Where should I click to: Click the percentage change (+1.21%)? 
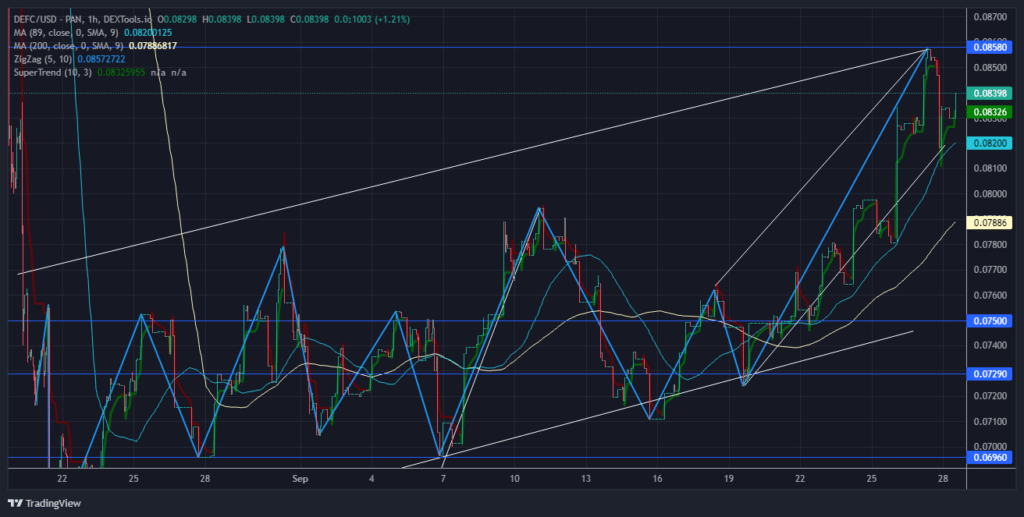point(390,20)
